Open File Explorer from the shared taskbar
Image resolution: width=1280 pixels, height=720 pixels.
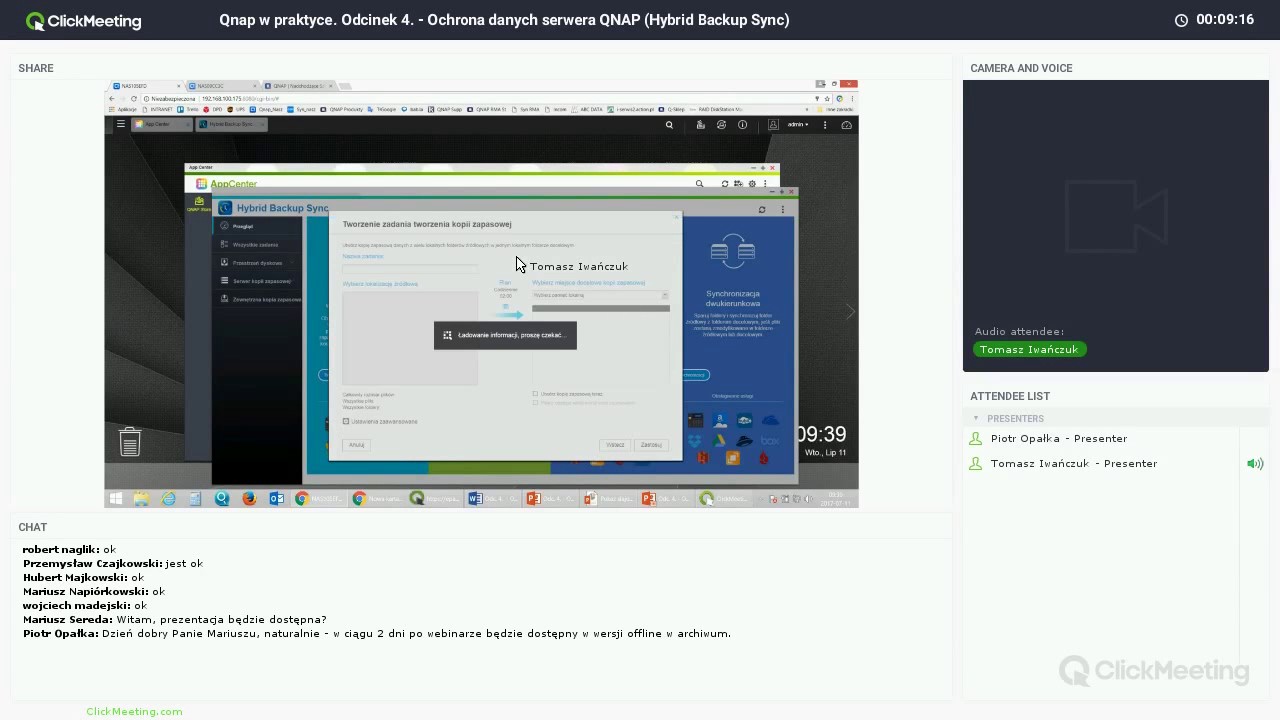[141, 498]
